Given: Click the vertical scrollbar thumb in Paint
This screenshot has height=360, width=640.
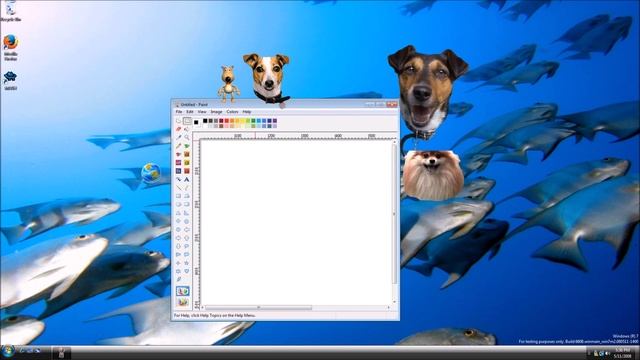Looking at the screenshot, I should tap(394, 213).
